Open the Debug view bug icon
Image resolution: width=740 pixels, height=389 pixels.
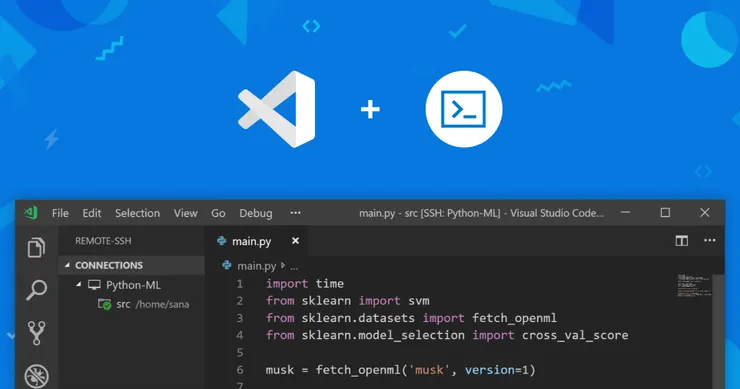(36, 376)
